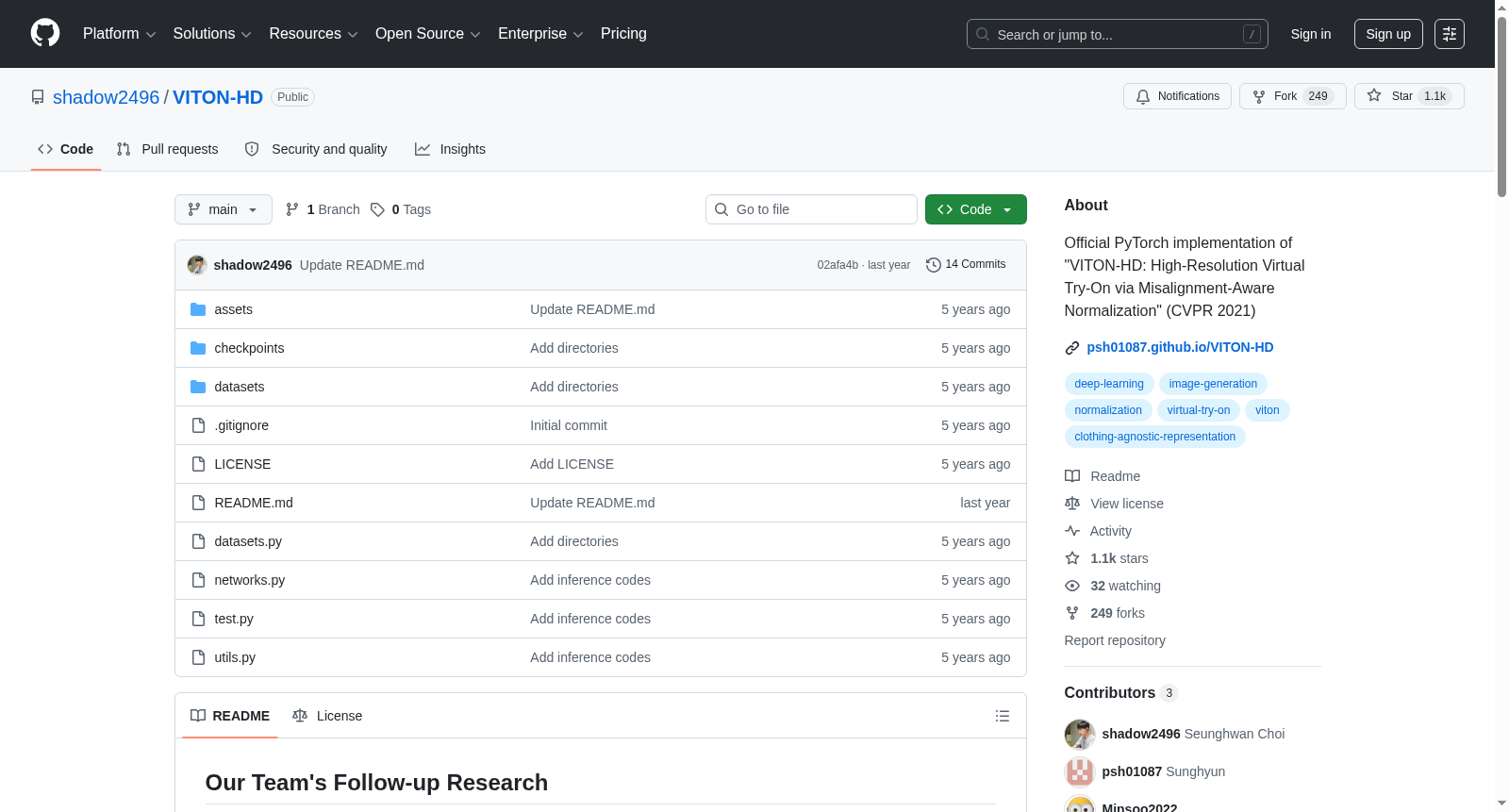Viewport: 1509px width, 812px height.
Task: Expand the Platform menu
Action: tap(120, 34)
